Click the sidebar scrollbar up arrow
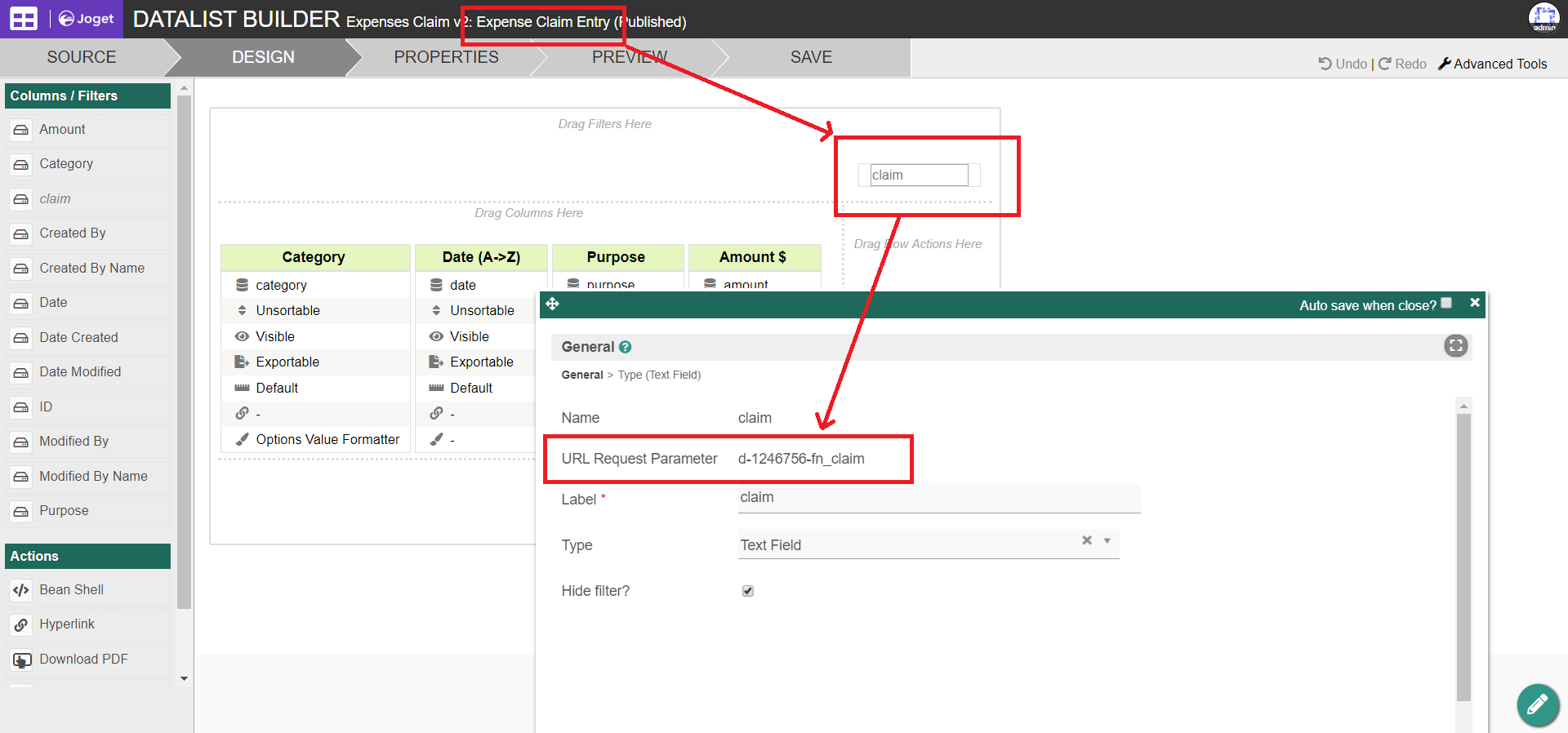Screen dimensions: 1568x733 [x=184, y=88]
